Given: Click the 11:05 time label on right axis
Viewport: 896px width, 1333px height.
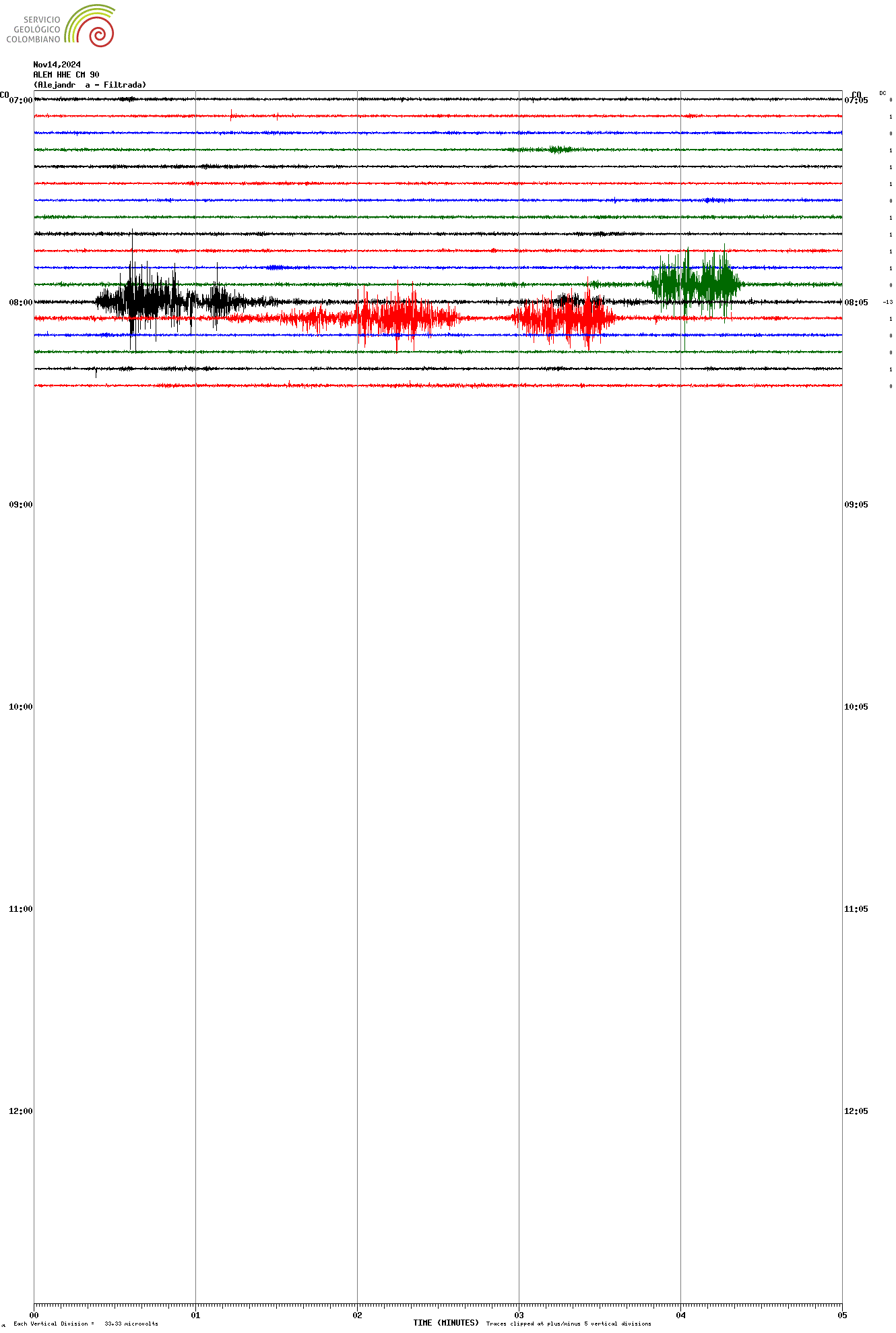Looking at the screenshot, I should (x=856, y=909).
